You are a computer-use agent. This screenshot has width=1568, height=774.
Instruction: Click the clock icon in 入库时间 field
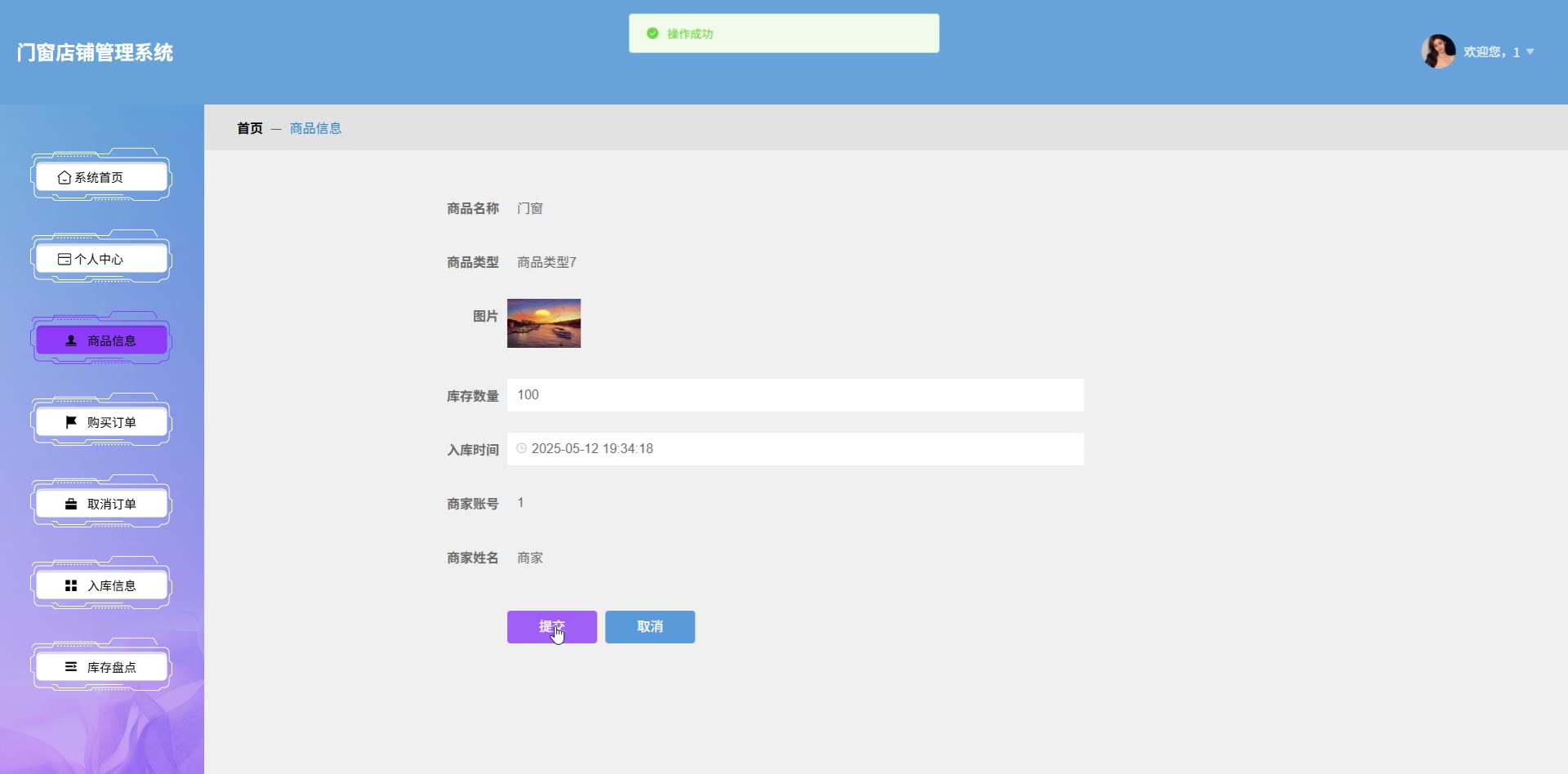(x=522, y=448)
